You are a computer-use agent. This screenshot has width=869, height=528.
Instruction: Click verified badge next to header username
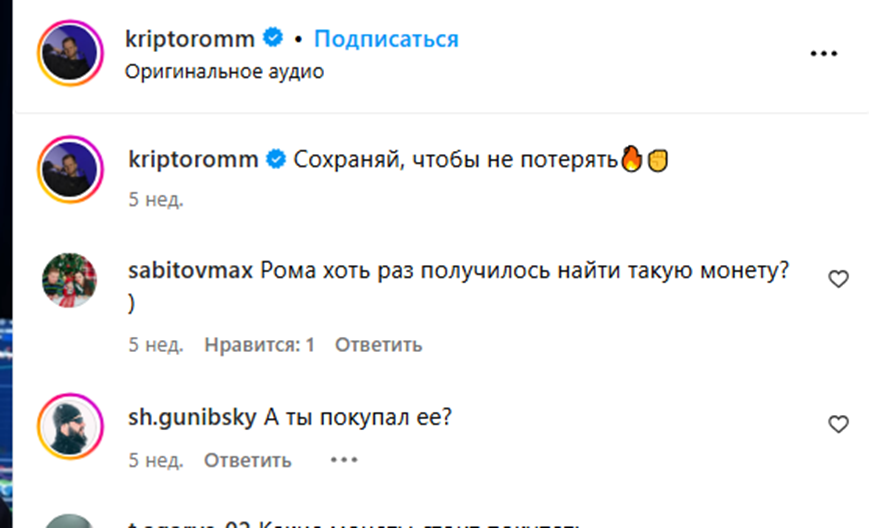pyautogui.click(x=272, y=39)
